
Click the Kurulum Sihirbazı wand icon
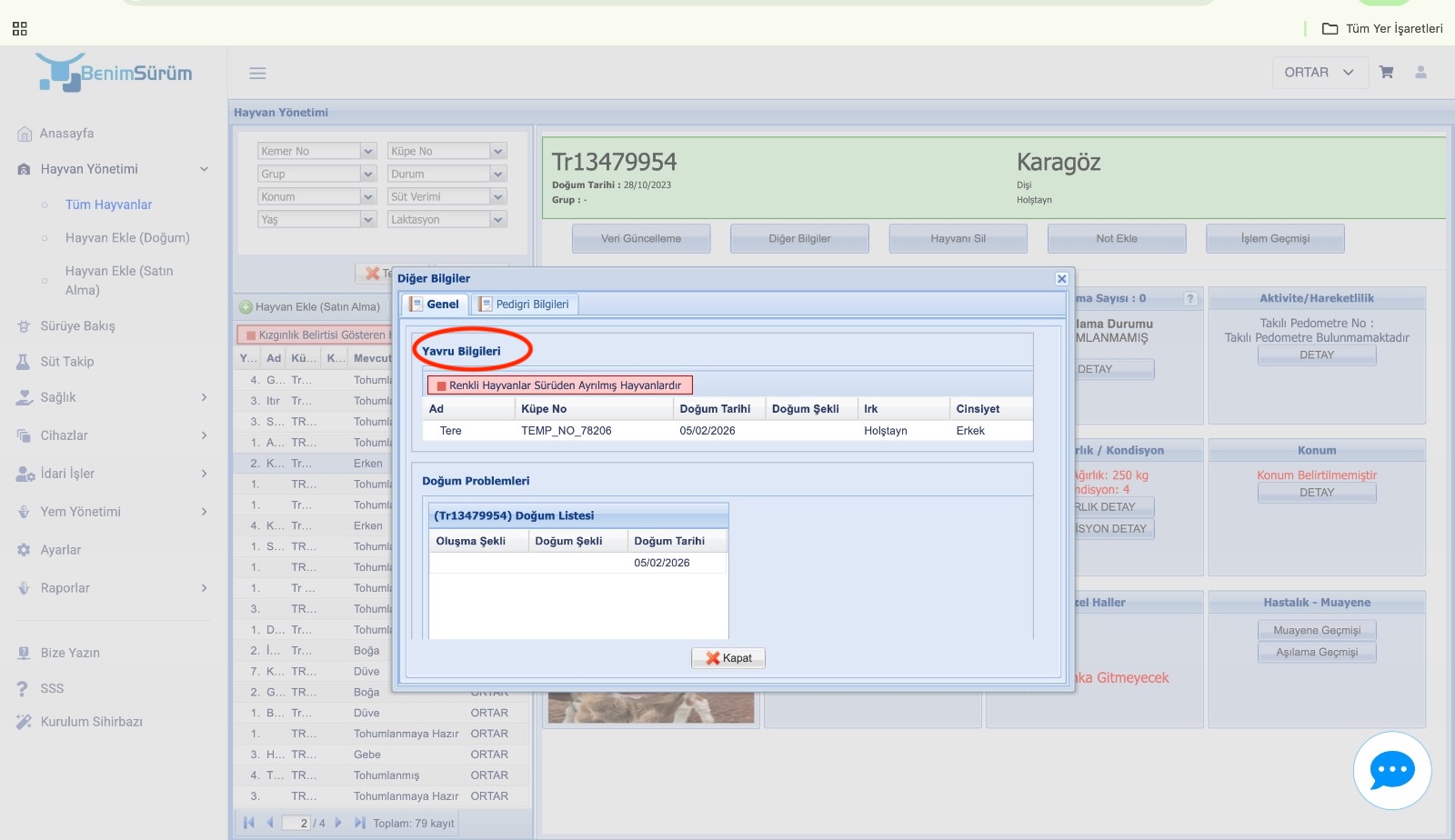click(24, 722)
